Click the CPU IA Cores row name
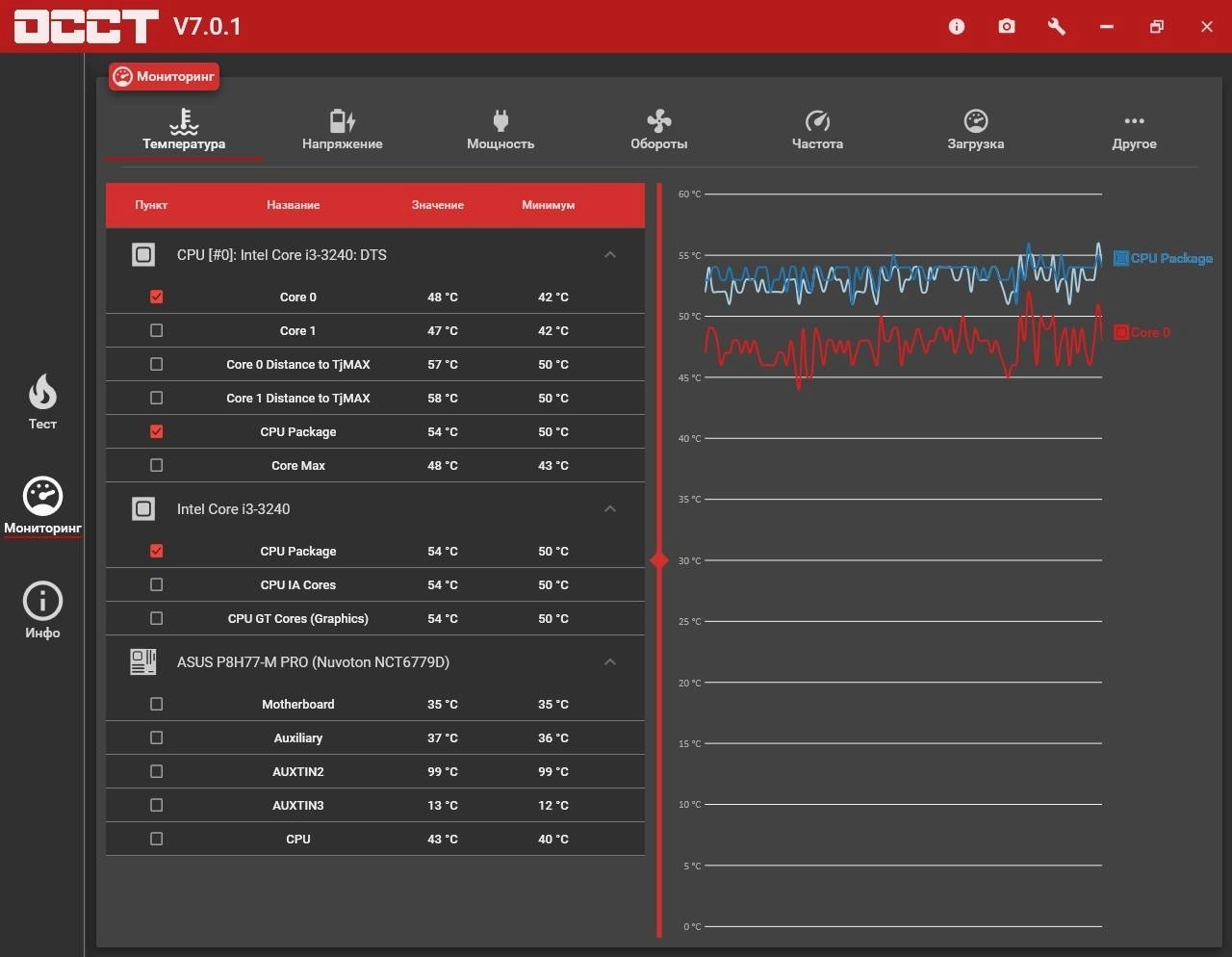 (298, 584)
